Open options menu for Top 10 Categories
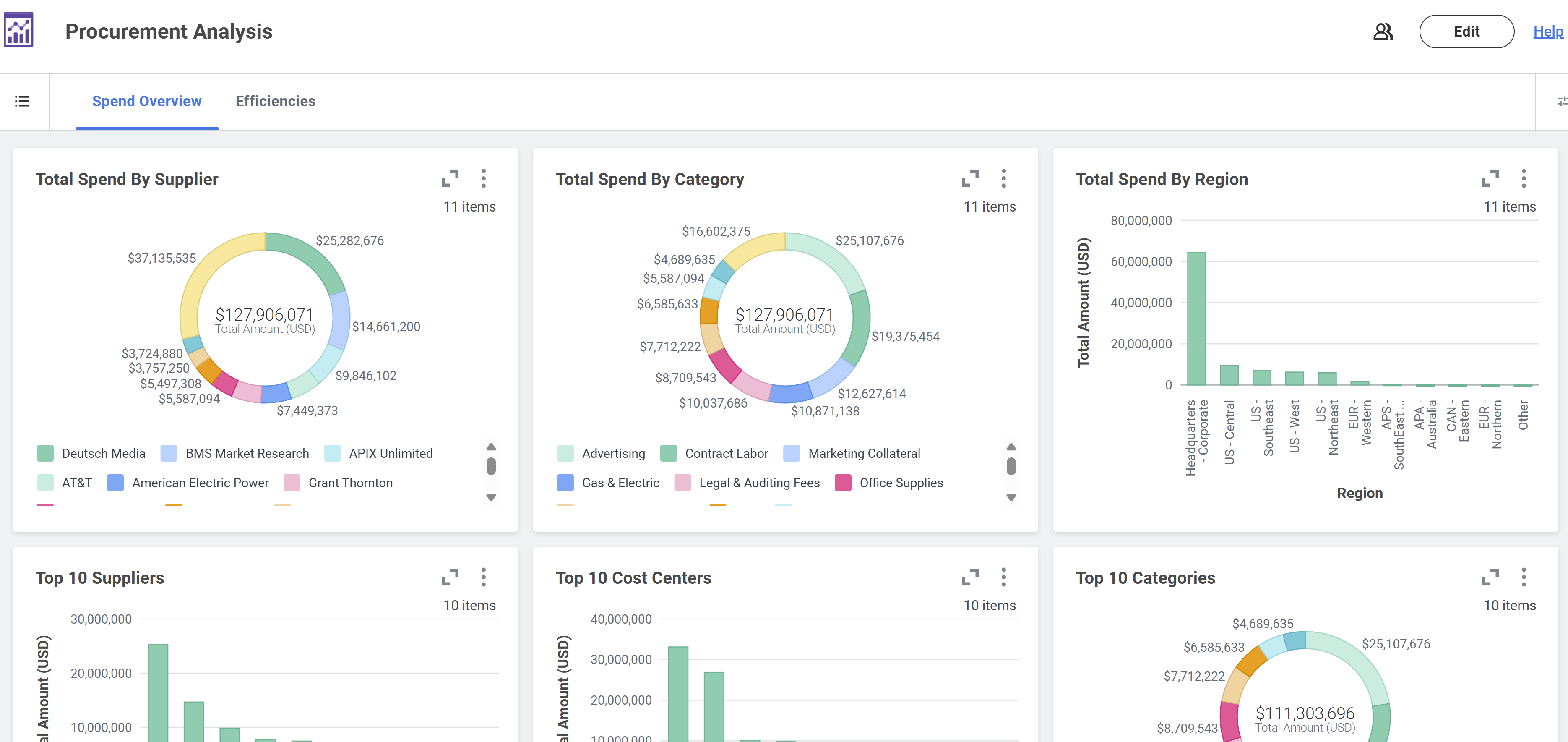The image size is (1568, 742). coord(1524,577)
